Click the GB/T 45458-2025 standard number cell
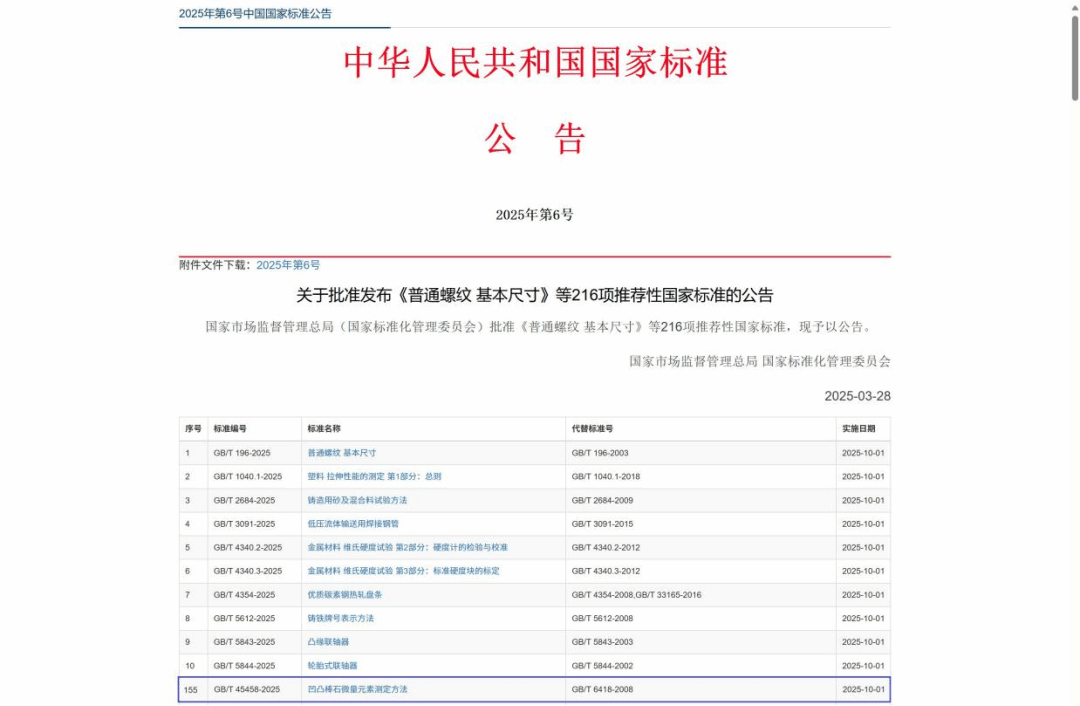The height and width of the screenshot is (706, 1080). tap(246, 689)
